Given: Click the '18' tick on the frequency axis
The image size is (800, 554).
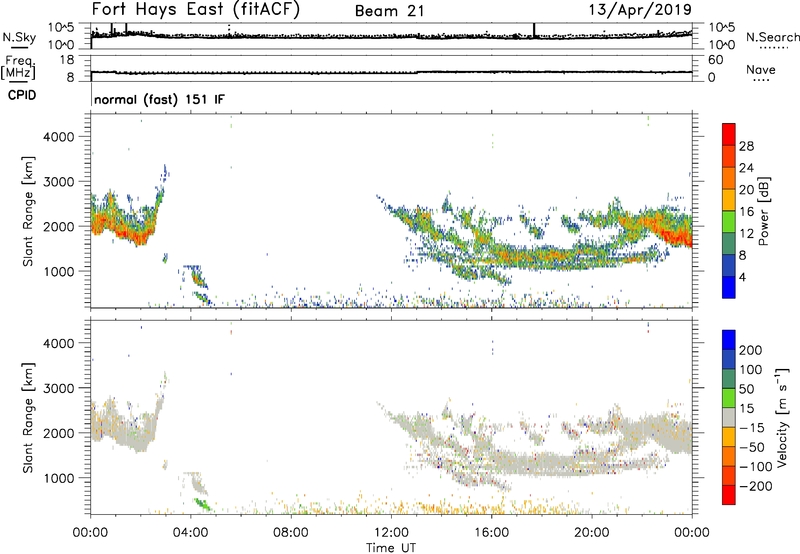Looking at the screenshot, I should pos(67,60).
